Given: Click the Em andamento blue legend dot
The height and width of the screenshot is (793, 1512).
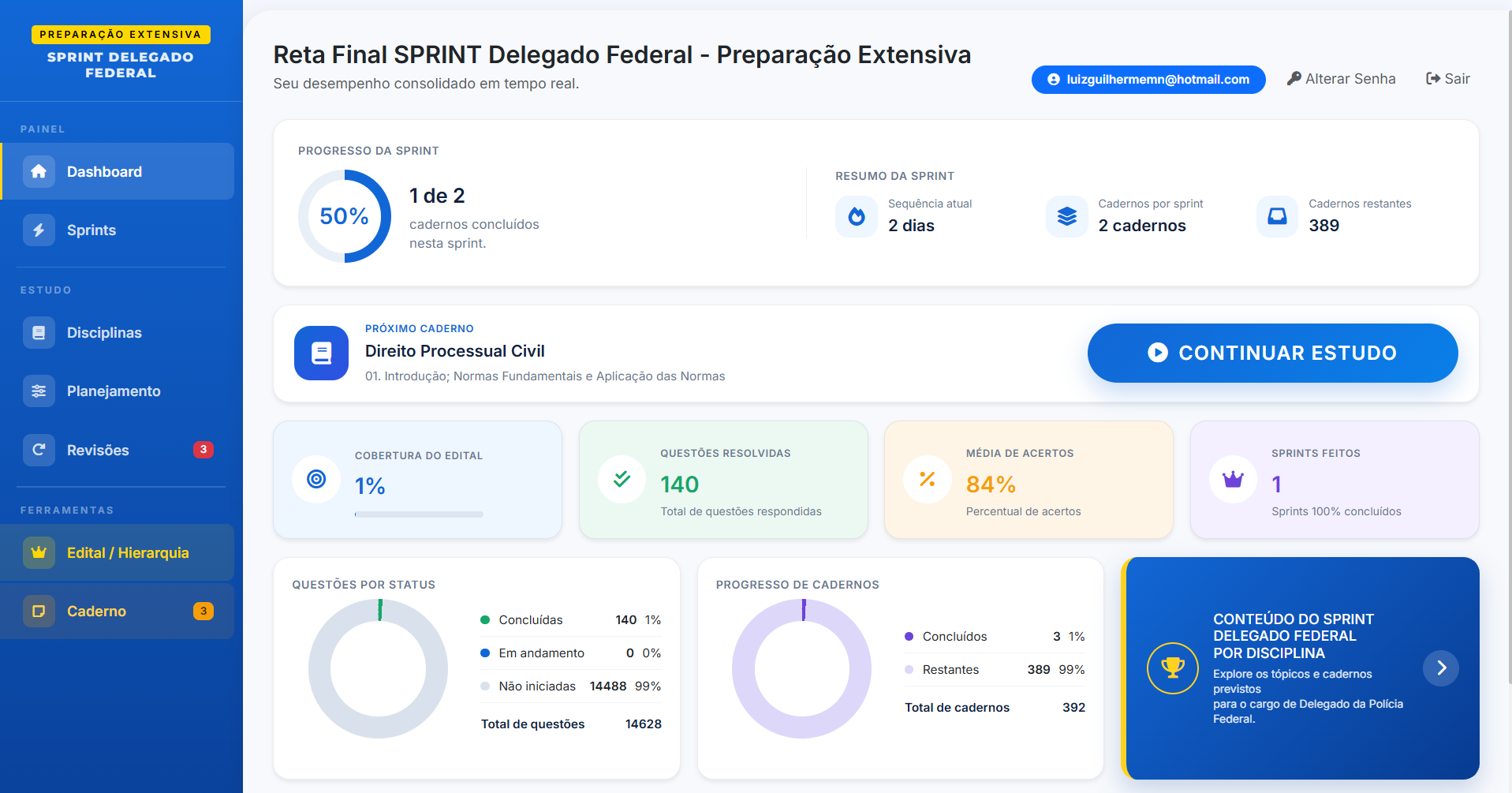Looking at the screenshot, I should (x=485, y=653).
